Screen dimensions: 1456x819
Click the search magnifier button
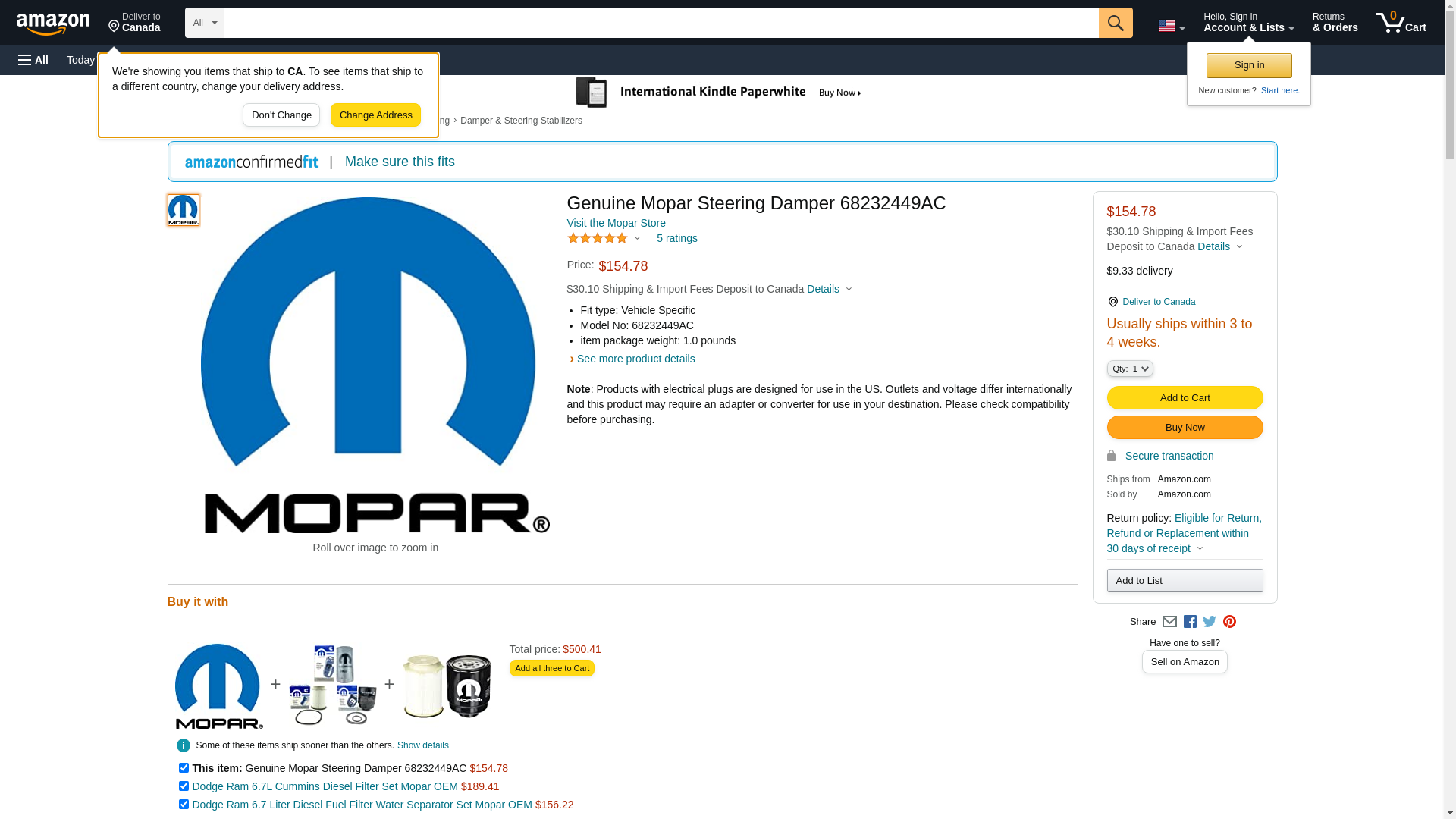coord(1115,23)
